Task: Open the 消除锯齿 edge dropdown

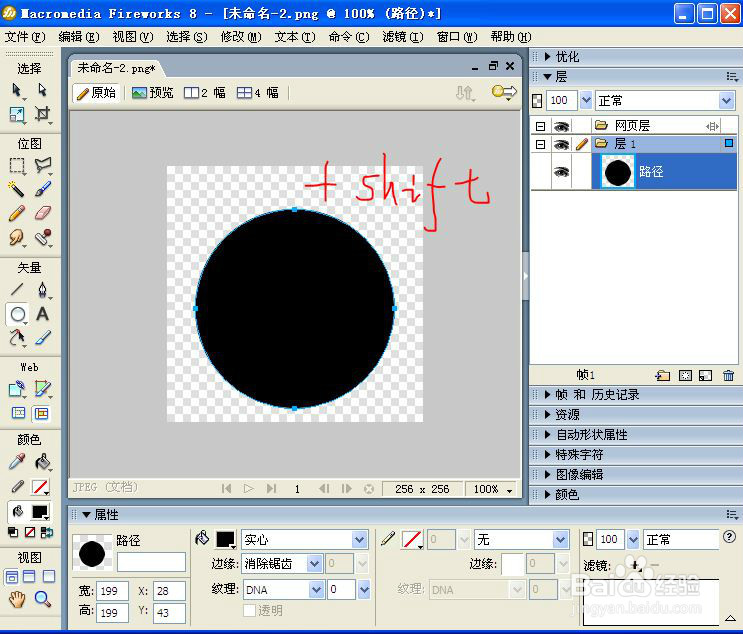Action: pos(282,563)
